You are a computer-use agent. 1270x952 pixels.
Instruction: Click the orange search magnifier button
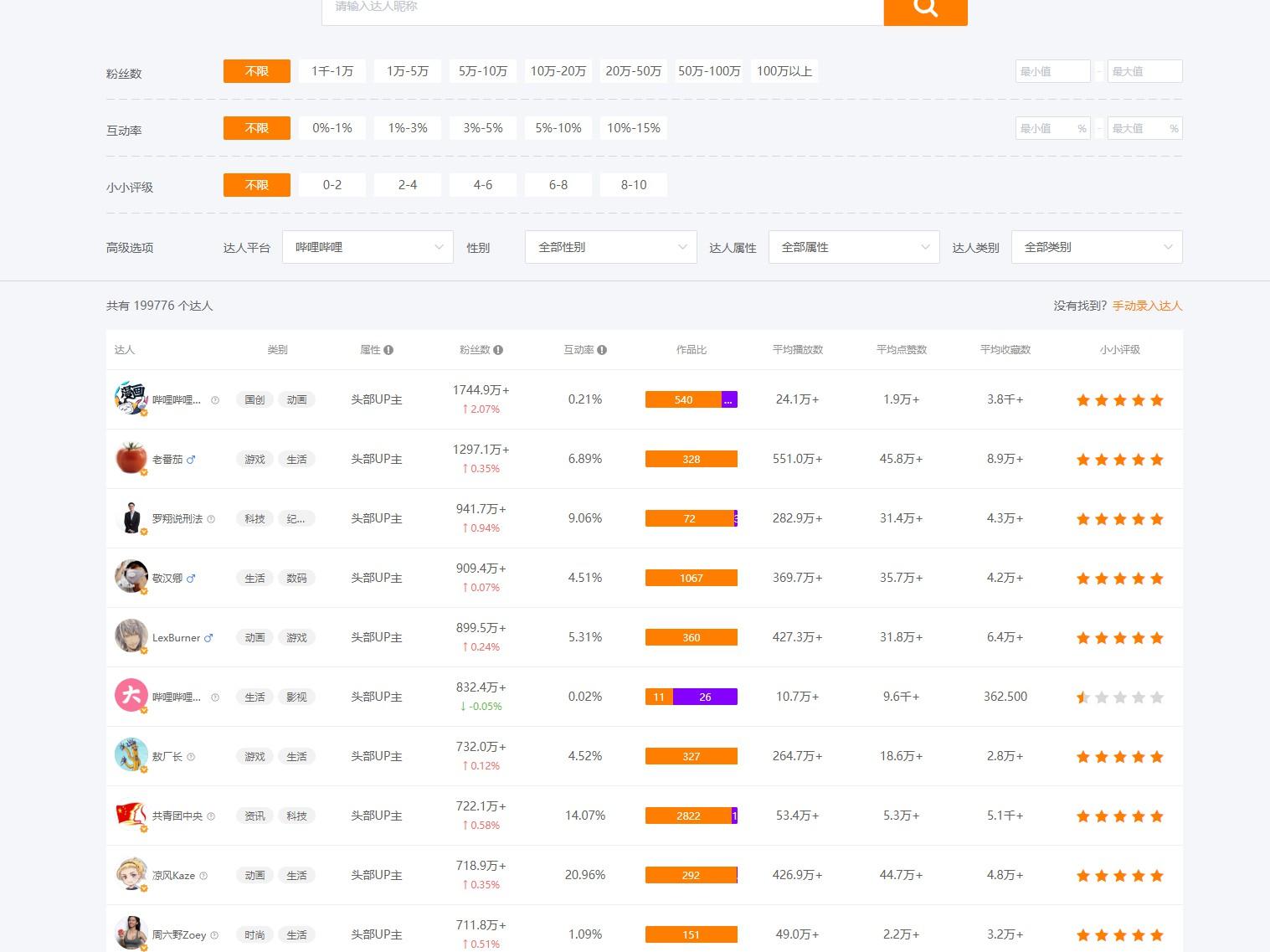[925, 10]
